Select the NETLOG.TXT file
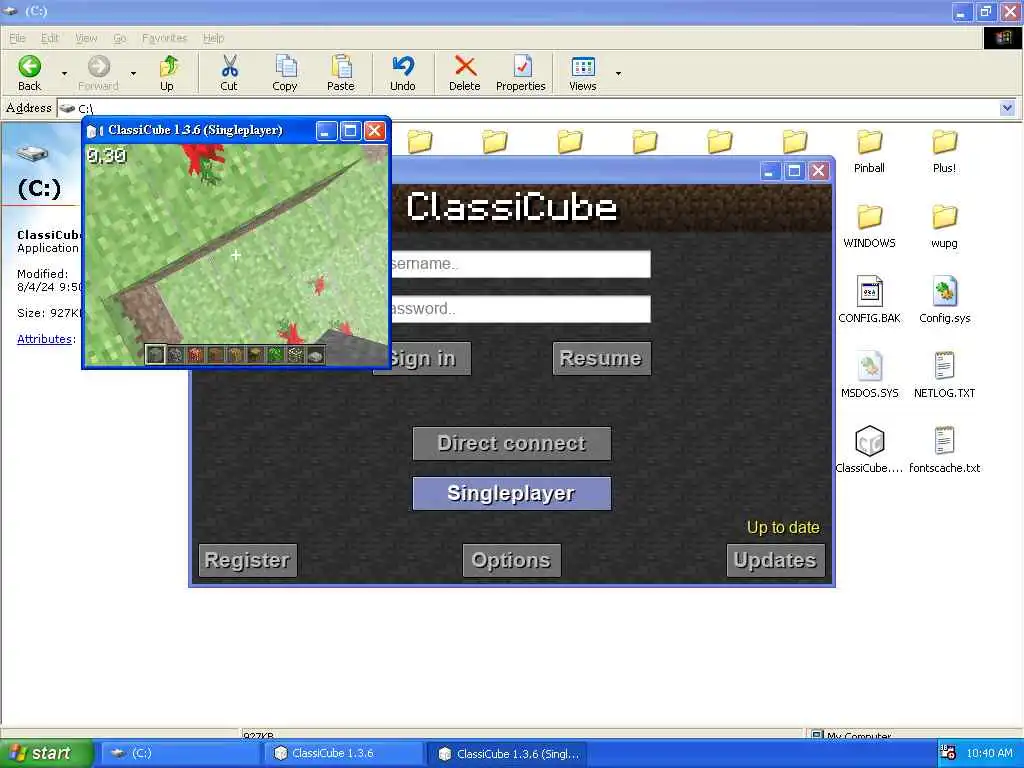The width and height of the screenshot is (1024, 768). click(944, 376)
